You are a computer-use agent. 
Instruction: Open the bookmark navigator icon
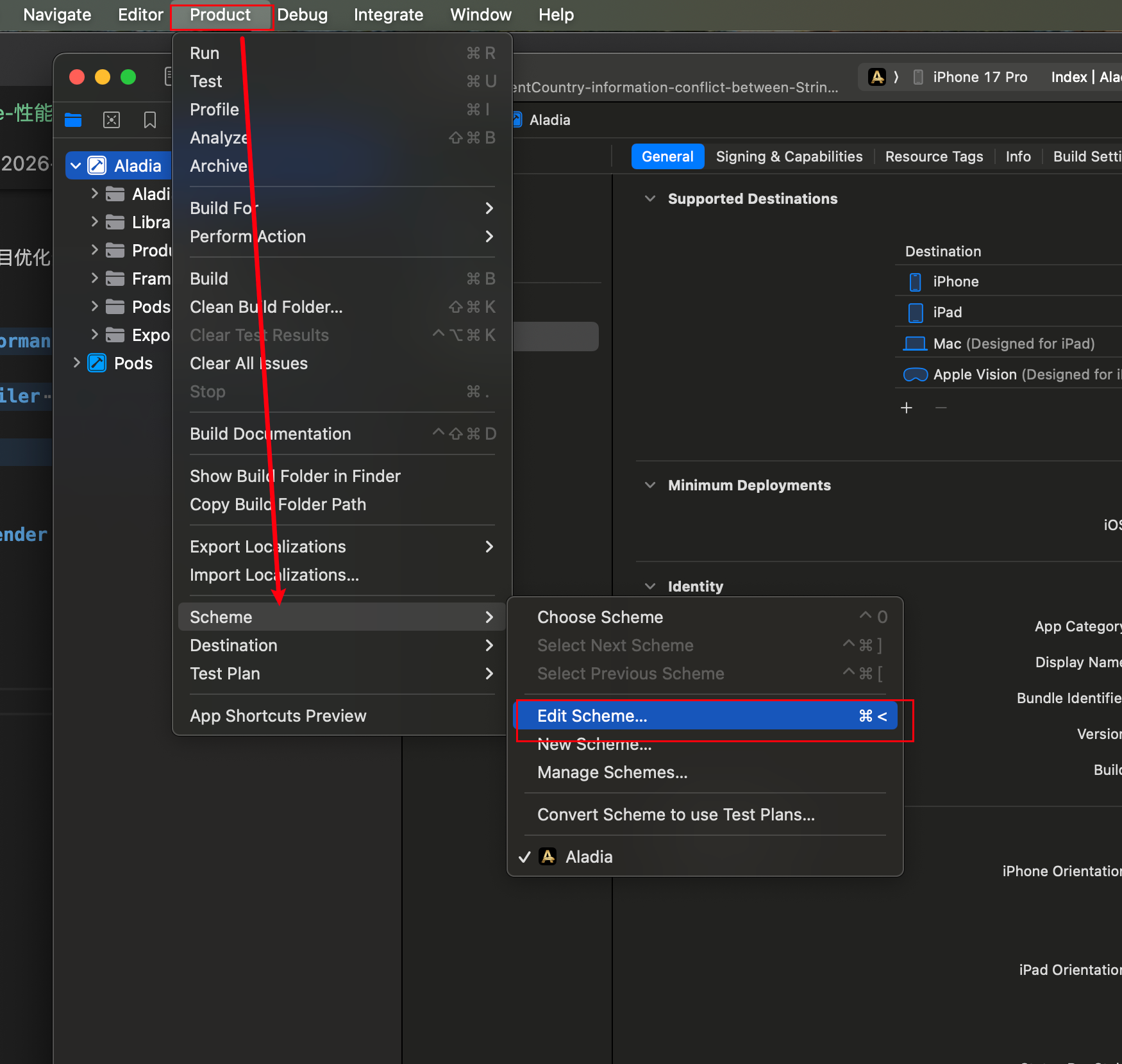pos(150,120)
